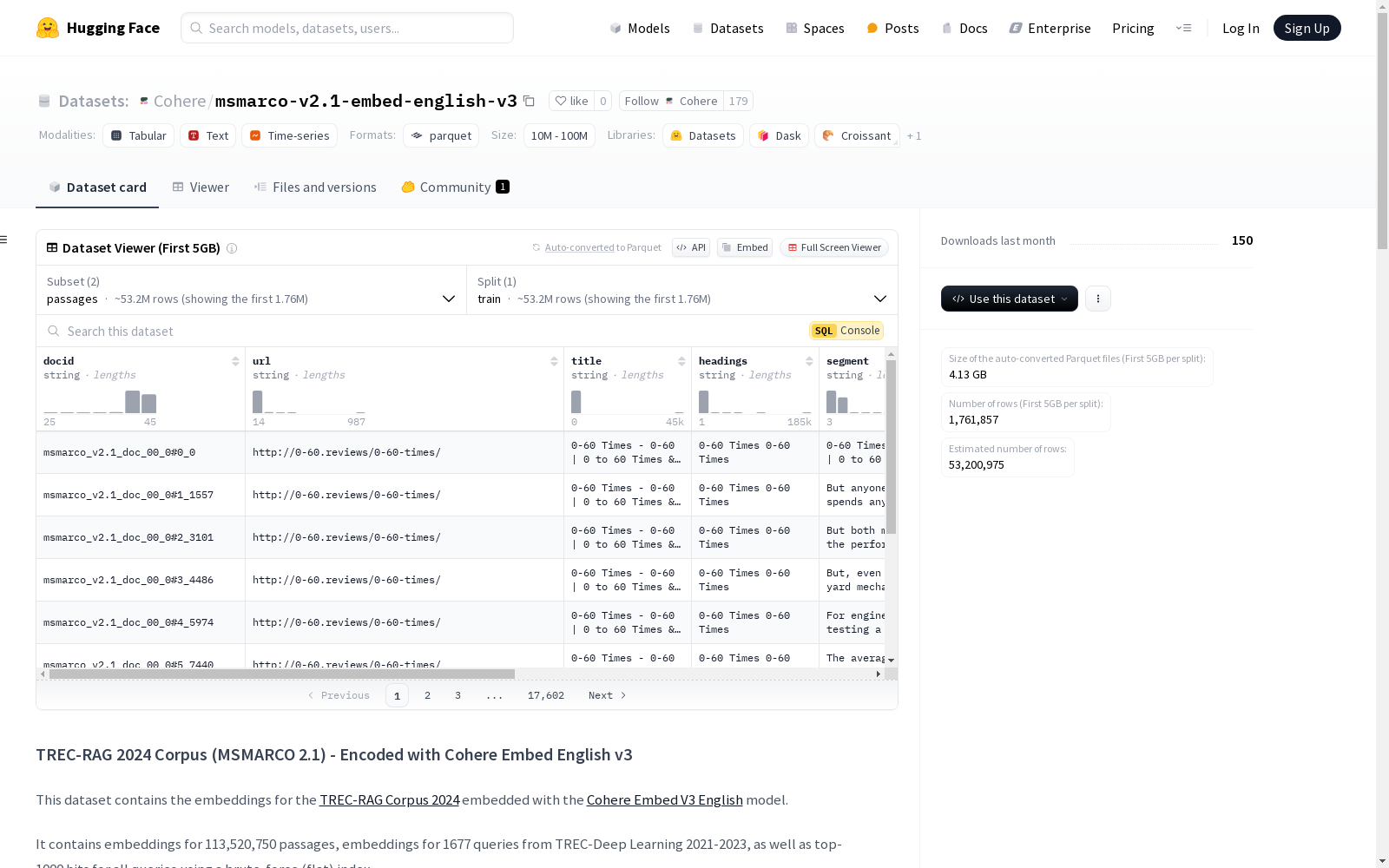
Task: Switch to the Files and versions tab
Action: [315, 187]
